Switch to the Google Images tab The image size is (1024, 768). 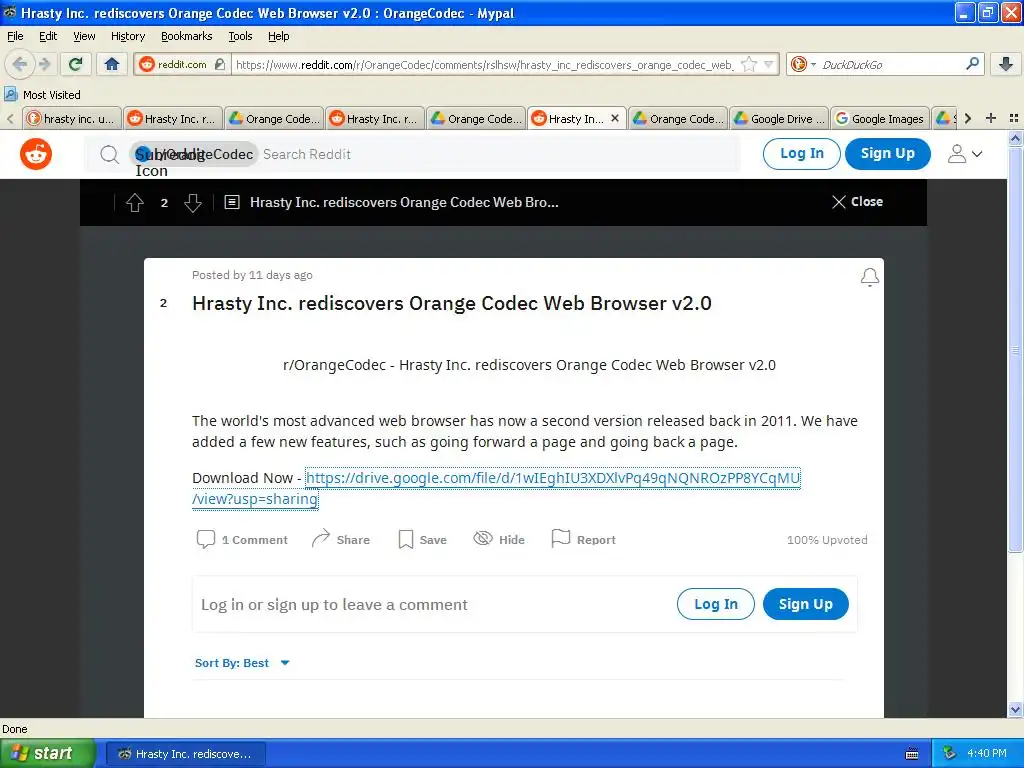[x=880, y=118]
